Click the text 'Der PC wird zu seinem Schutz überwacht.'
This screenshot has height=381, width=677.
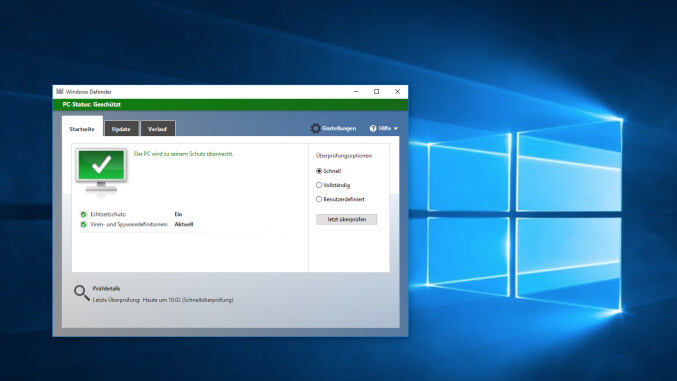click(183, 154)
